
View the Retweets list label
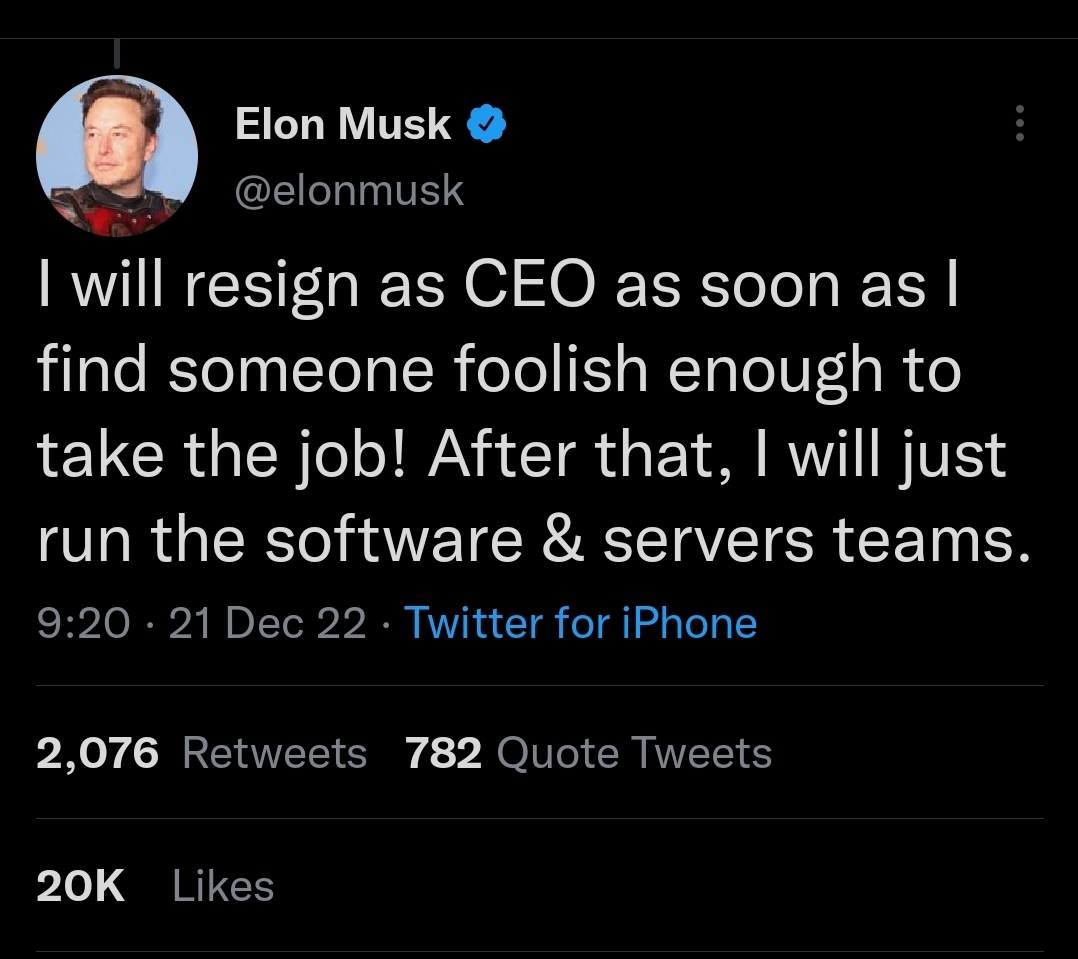pyautogui.click(x=275, y=753)
